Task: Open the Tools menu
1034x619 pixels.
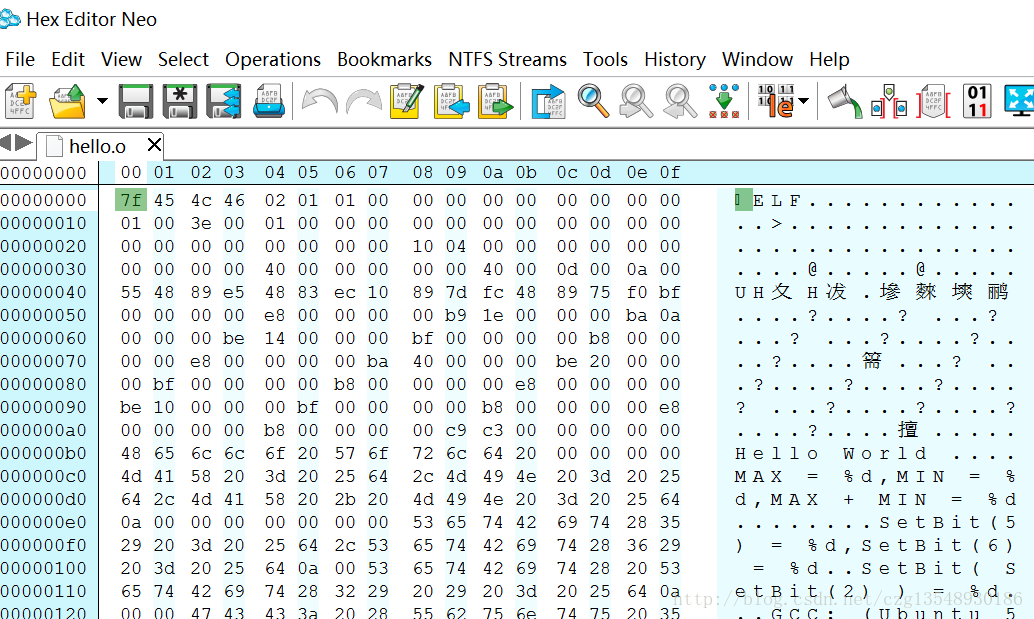Action: (x=605, y=59)
